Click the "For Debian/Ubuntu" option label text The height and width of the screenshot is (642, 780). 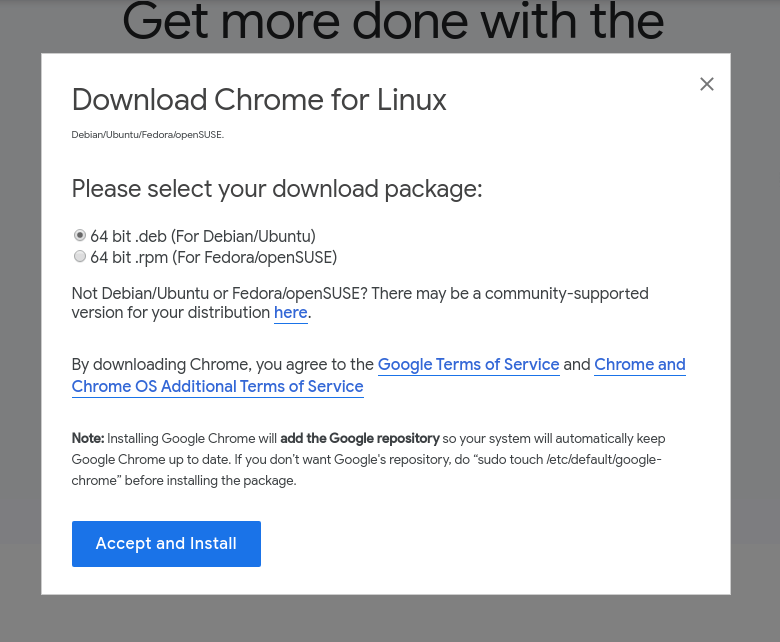point(243,237)
